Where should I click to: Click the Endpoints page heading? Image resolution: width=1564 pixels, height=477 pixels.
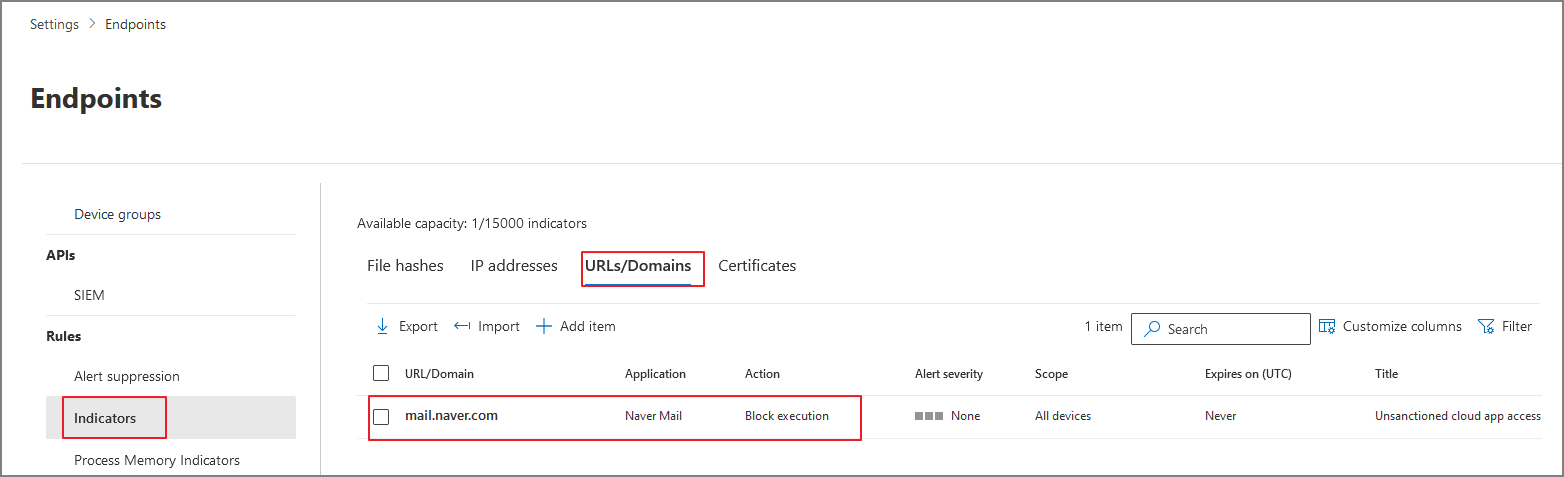[x=96, y=98]
